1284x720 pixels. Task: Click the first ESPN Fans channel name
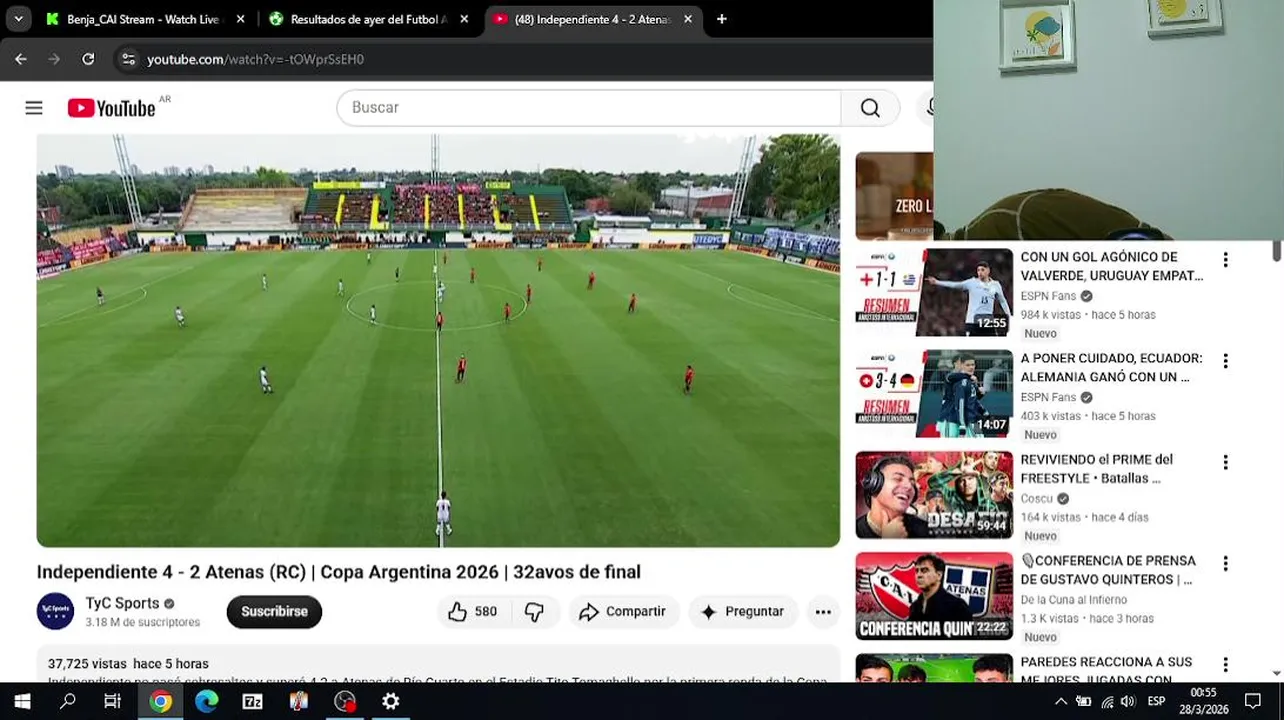click(1048, 296)
